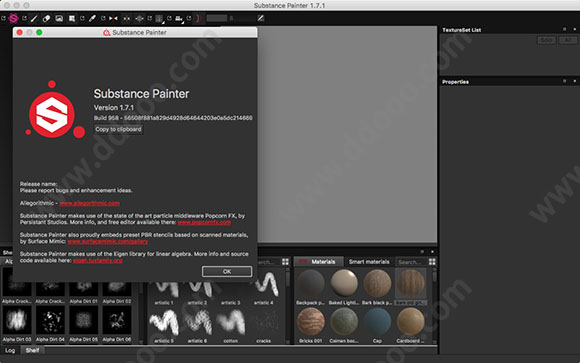Click the All button in TextureSet List

click(568, 40)
